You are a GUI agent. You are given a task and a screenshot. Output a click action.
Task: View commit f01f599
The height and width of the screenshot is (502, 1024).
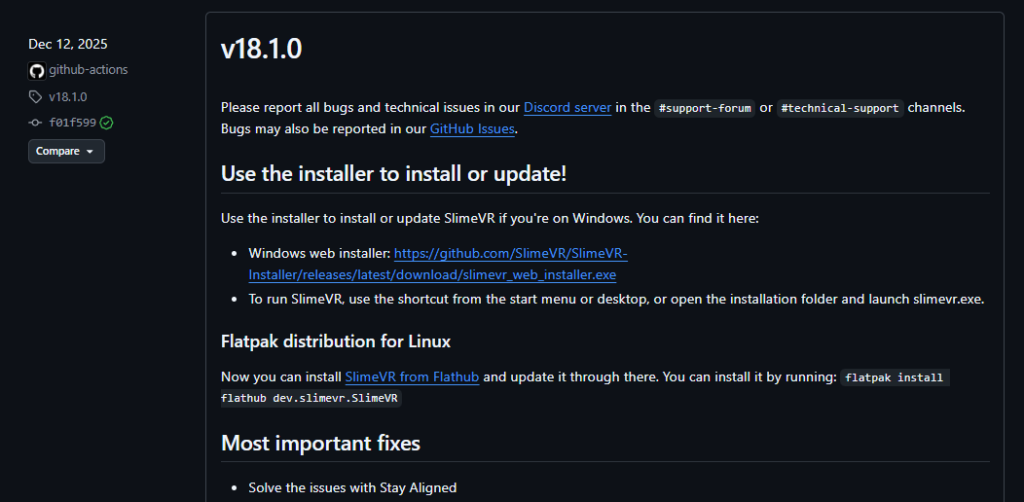pos(72,123)
